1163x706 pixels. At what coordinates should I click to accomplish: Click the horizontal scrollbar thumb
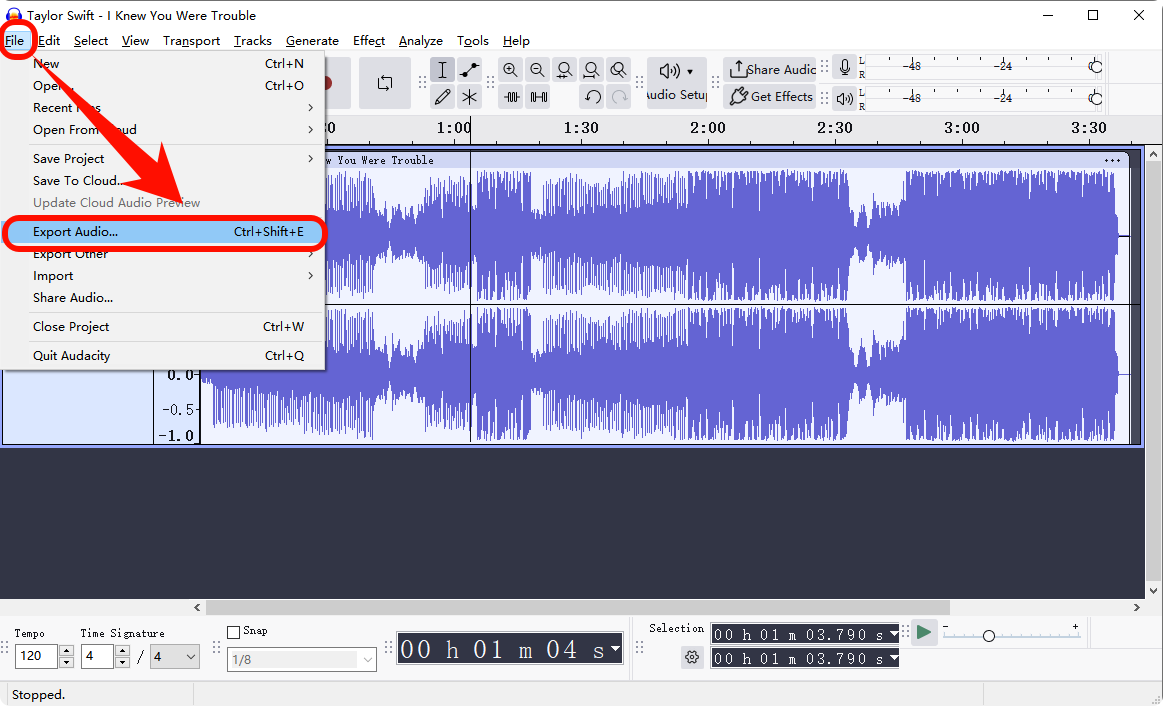point(578,607)
